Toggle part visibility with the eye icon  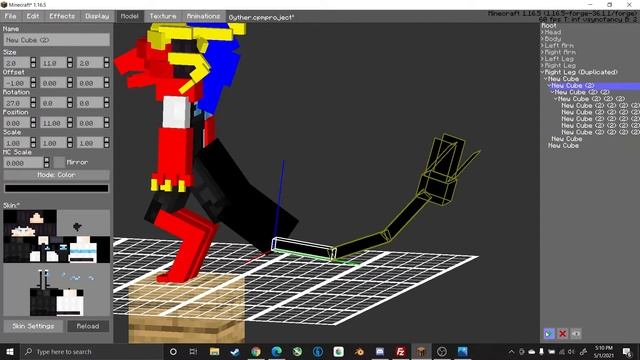pos(576,334)
